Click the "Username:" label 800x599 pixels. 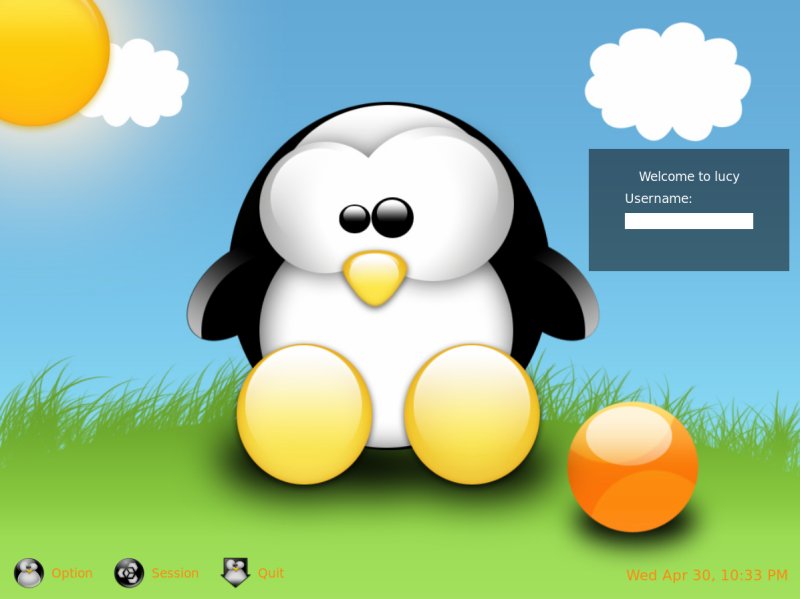point(658,198)
